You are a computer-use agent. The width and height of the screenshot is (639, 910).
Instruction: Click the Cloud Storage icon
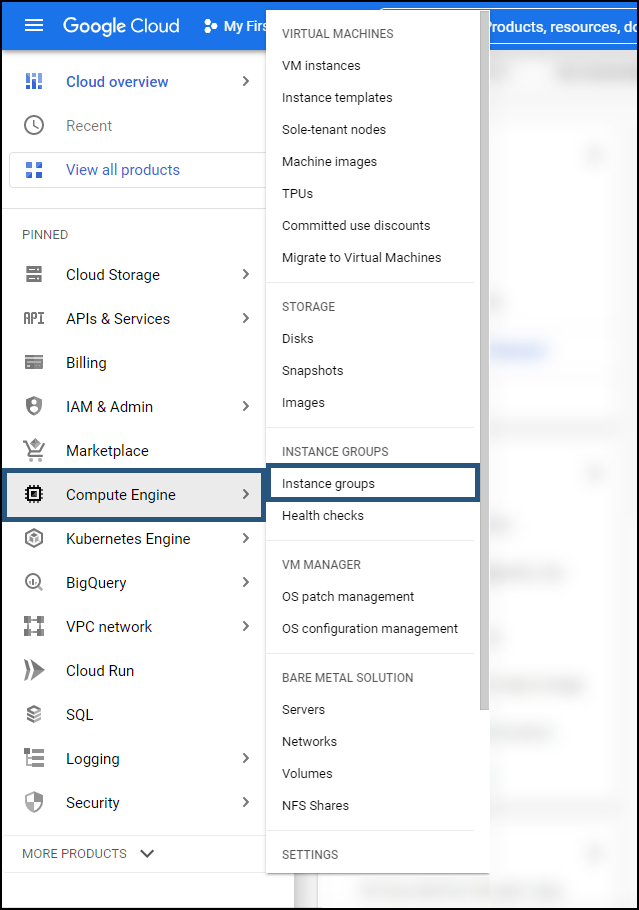click(34, 274)
